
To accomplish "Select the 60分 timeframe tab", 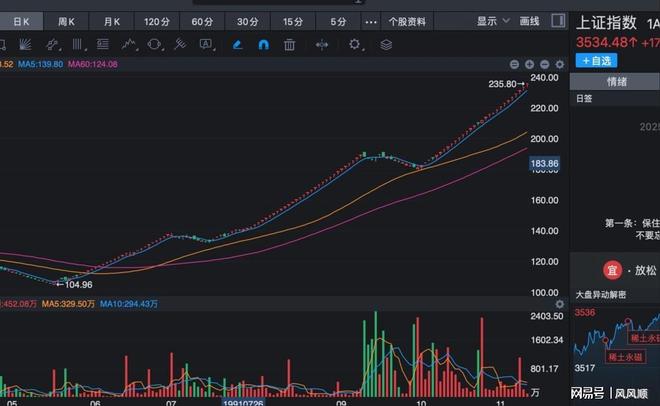I will [202, 20].
